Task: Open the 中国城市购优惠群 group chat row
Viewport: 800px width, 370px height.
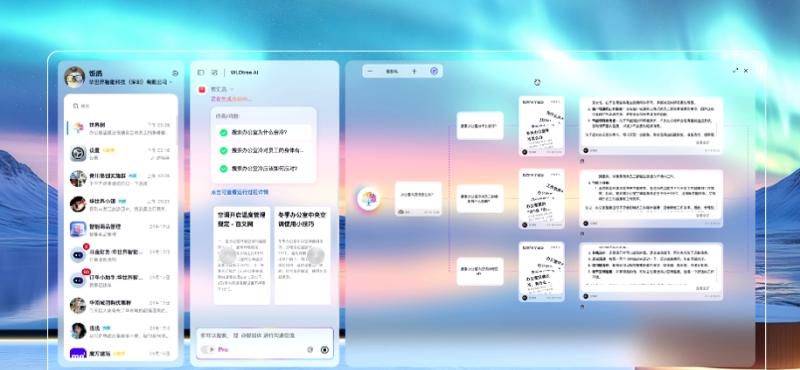Action: 121,306
